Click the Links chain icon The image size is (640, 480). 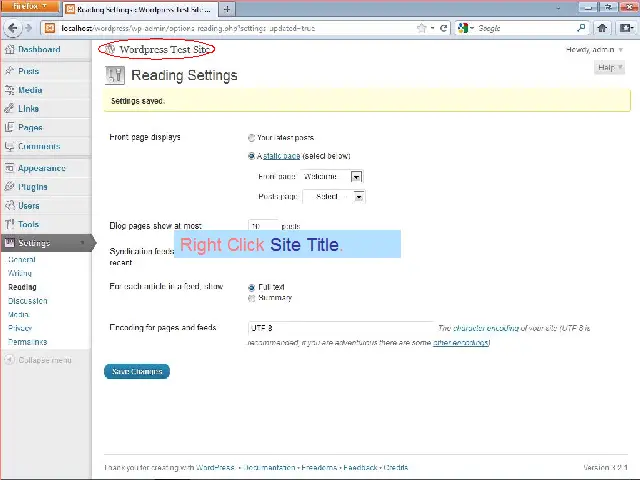(x=9, y=109)
